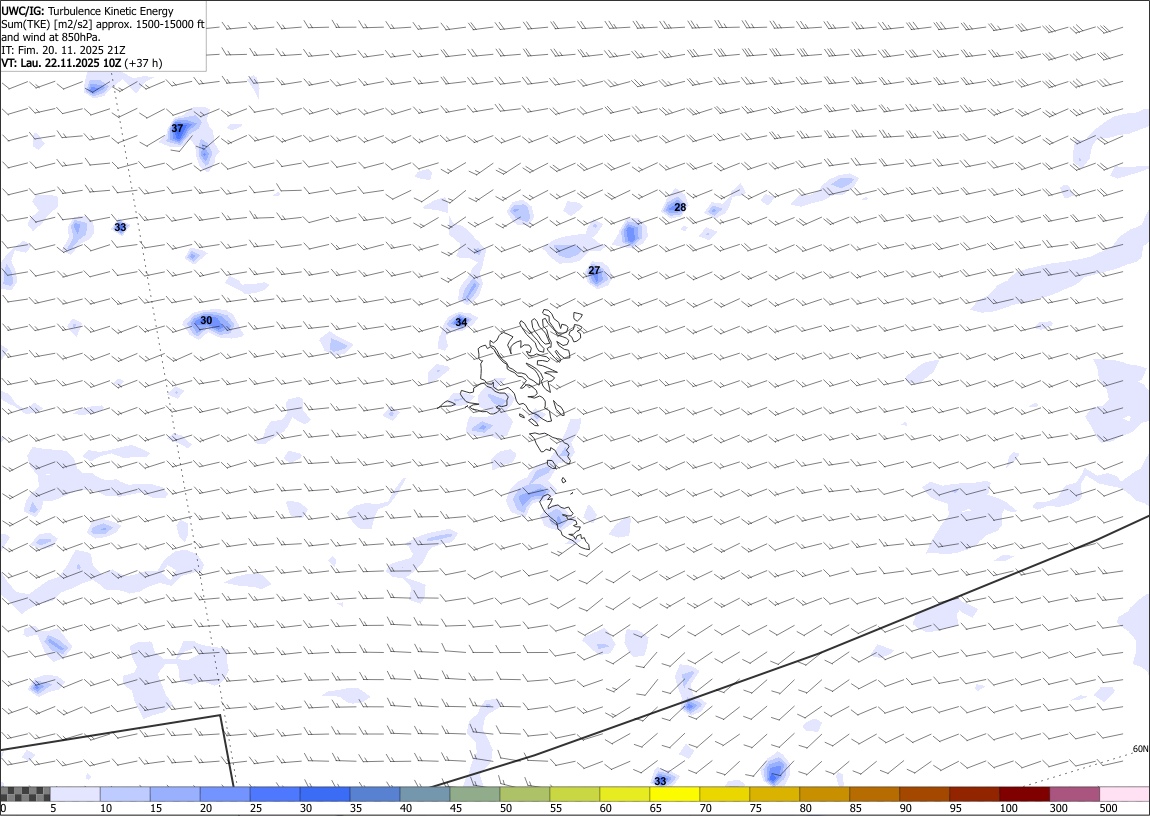Click the 20–25 blue legend swatch
The height and width of the screenshot is (816, 1150).
225,794
